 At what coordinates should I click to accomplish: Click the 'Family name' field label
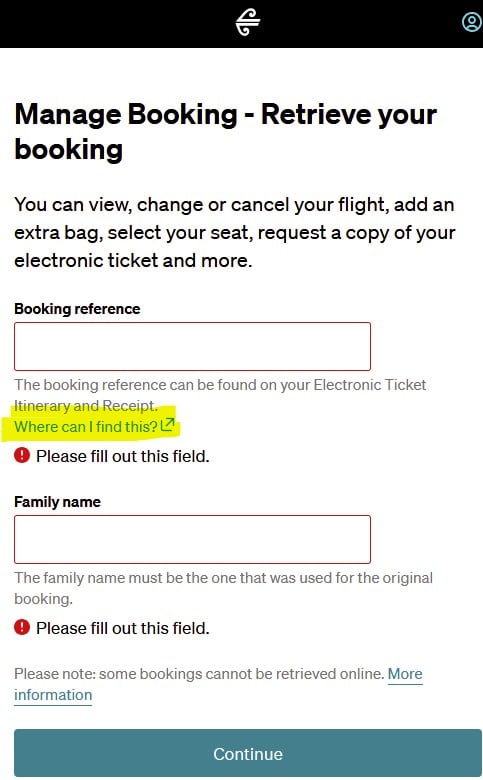click(x=57, y=501)
